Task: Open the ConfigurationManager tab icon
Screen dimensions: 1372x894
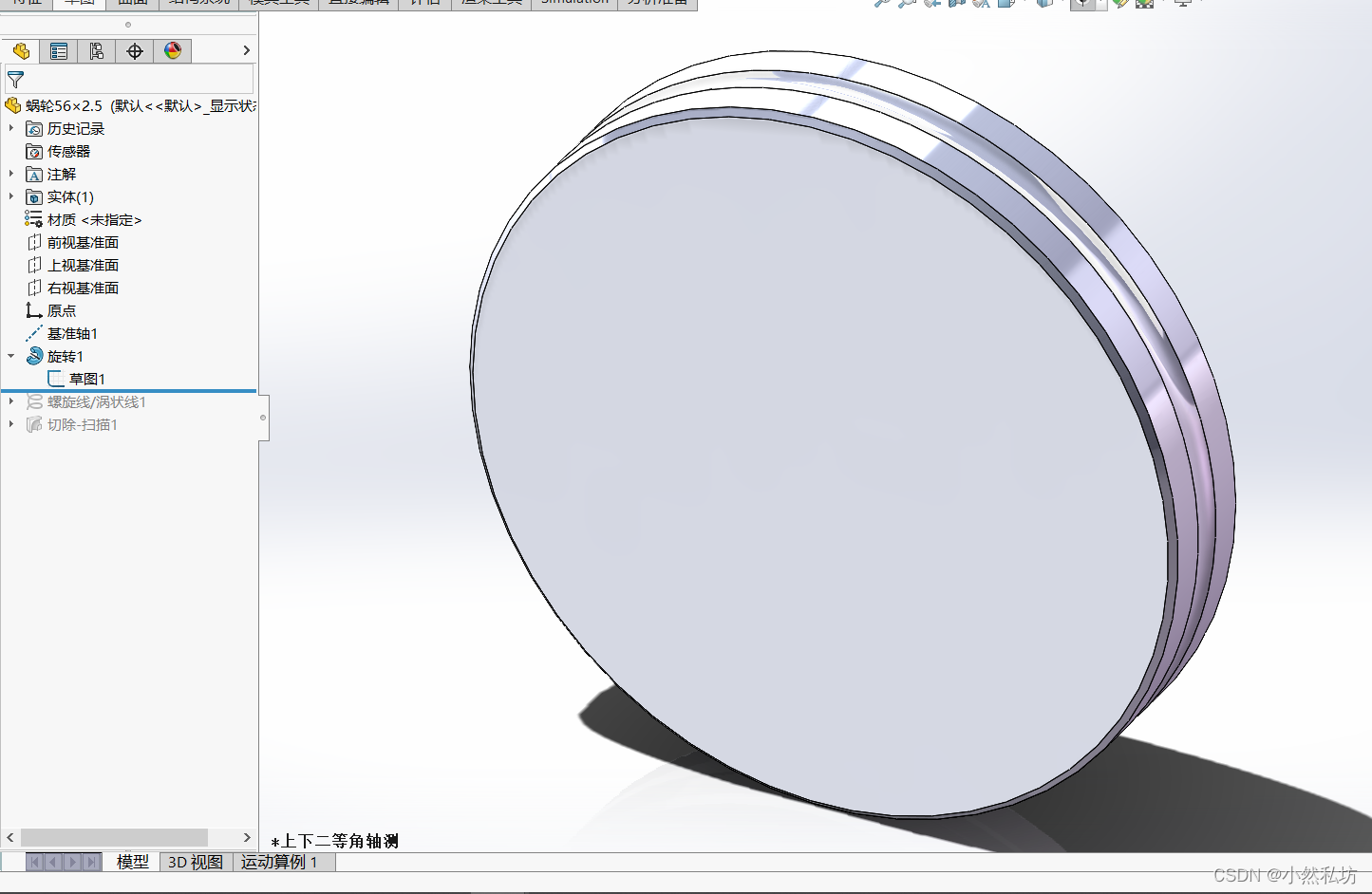Action: [97, 51]
